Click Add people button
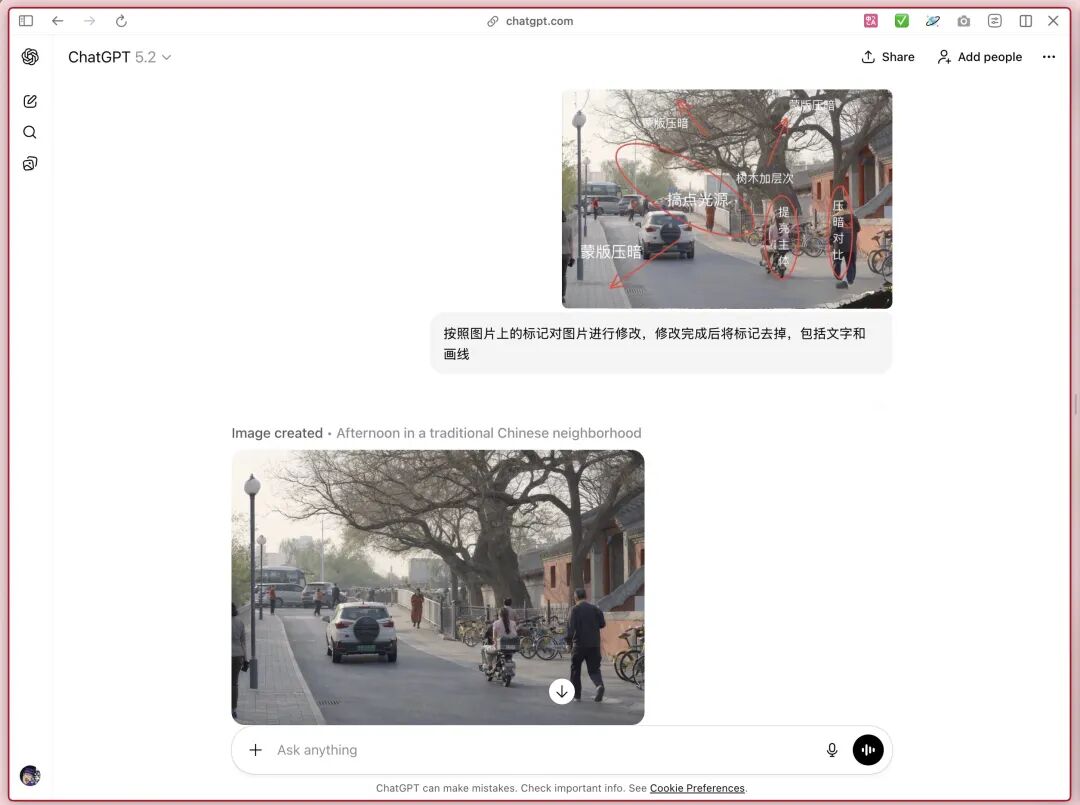The height and width of the screenshot is (805, 1080). 979,57
